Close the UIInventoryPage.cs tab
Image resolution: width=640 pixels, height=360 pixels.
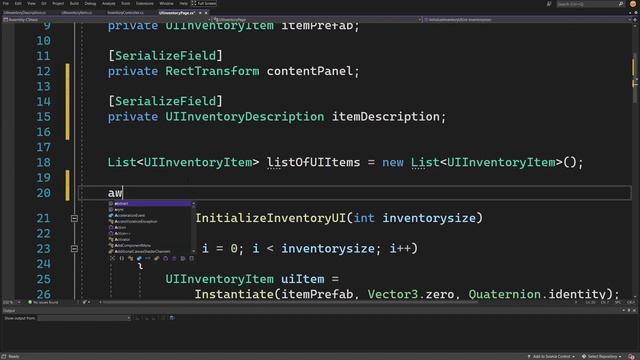206,13
